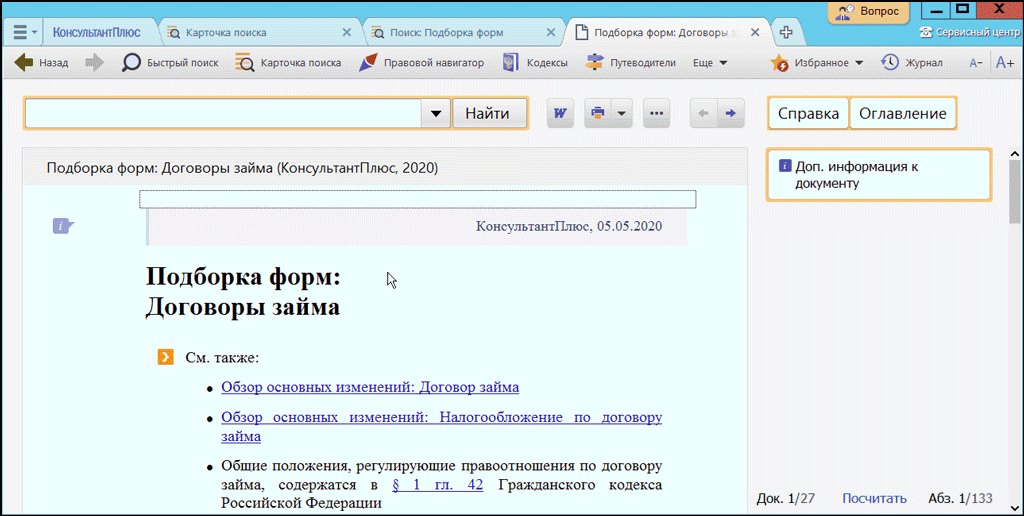Image resolution: width=1024 pixels, height=516 pixels.
Task: Open the Кодексы section
Action: (x=535, y=63)
